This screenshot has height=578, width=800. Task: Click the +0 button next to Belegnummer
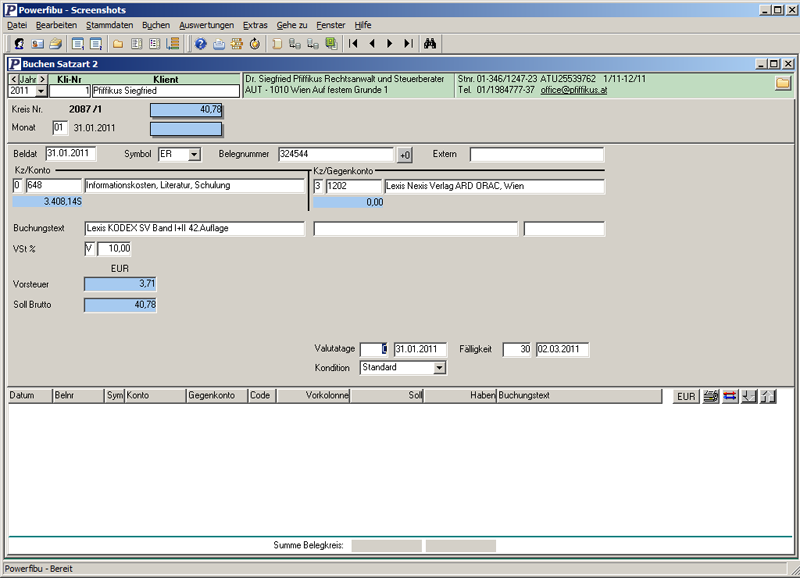pos(405,155)
